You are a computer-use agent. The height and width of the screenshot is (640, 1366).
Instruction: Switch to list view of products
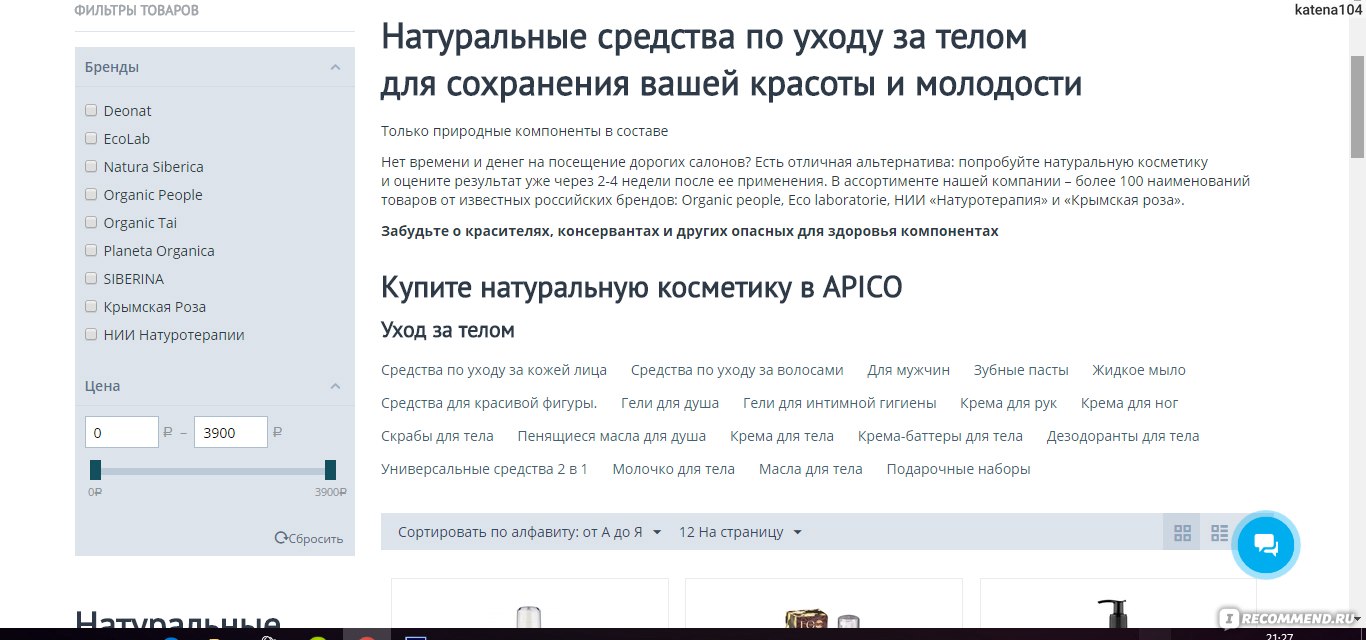tap(1219, 532)
